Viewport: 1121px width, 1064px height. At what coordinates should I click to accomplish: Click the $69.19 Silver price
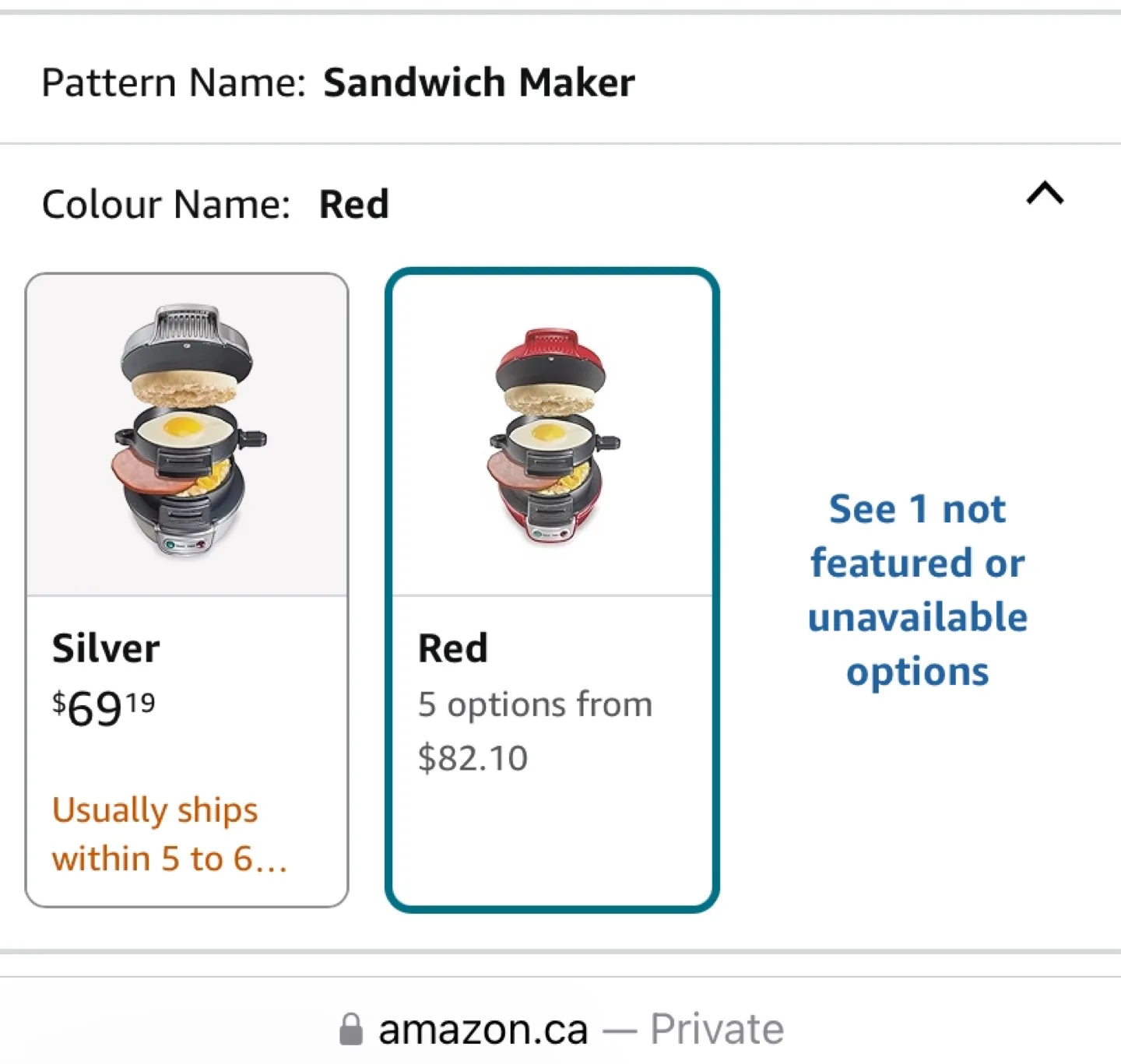pyautogui.click(x=103, y=710)
